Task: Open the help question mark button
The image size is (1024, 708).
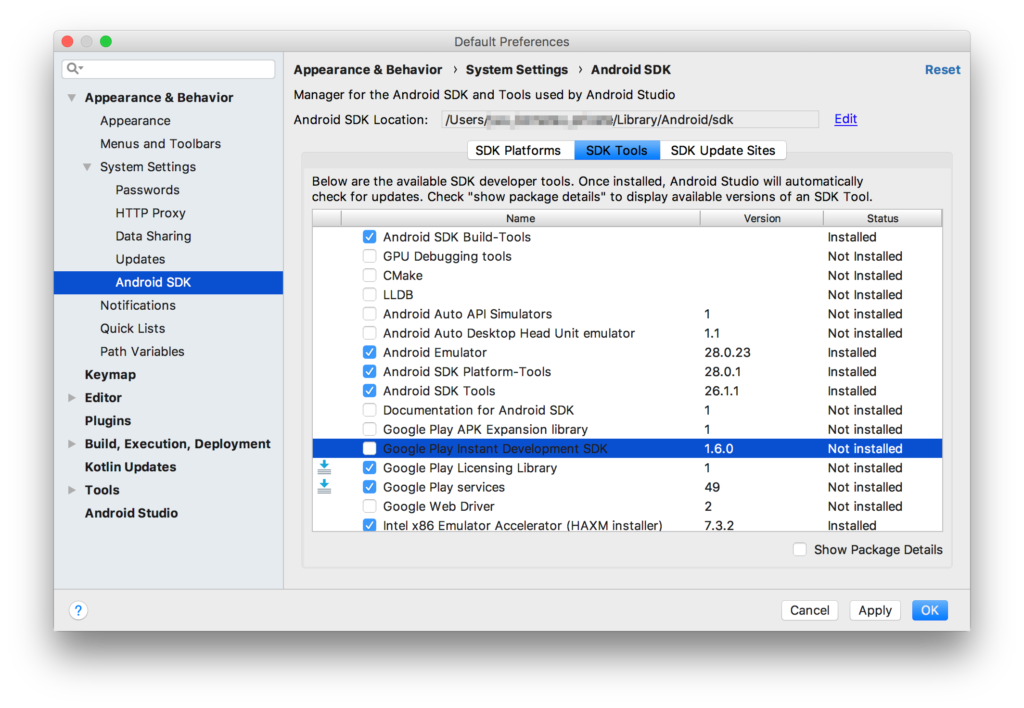Action: (x=78, y=610)
